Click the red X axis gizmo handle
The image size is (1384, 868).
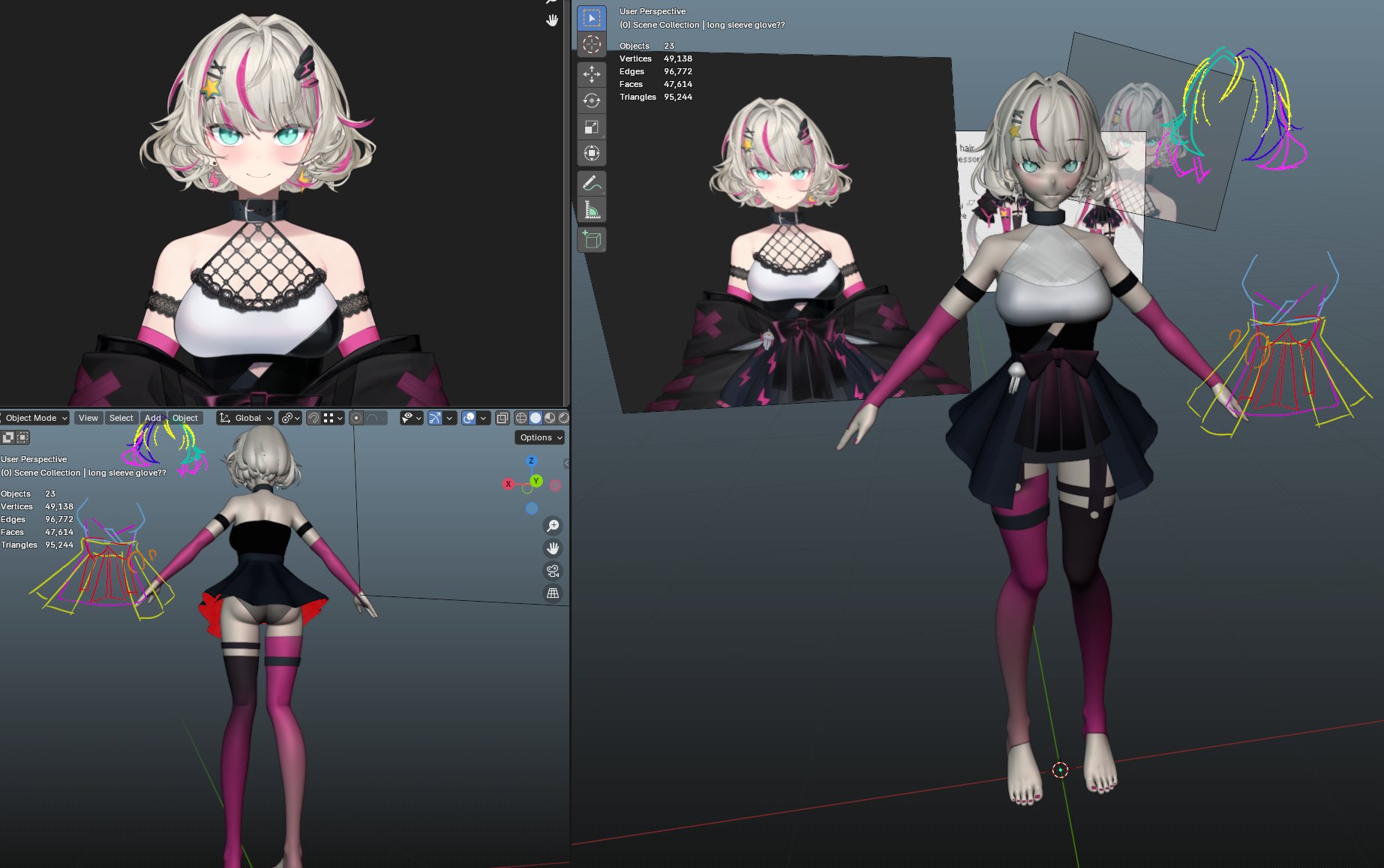pyautogui.click(x=508, y=484)
